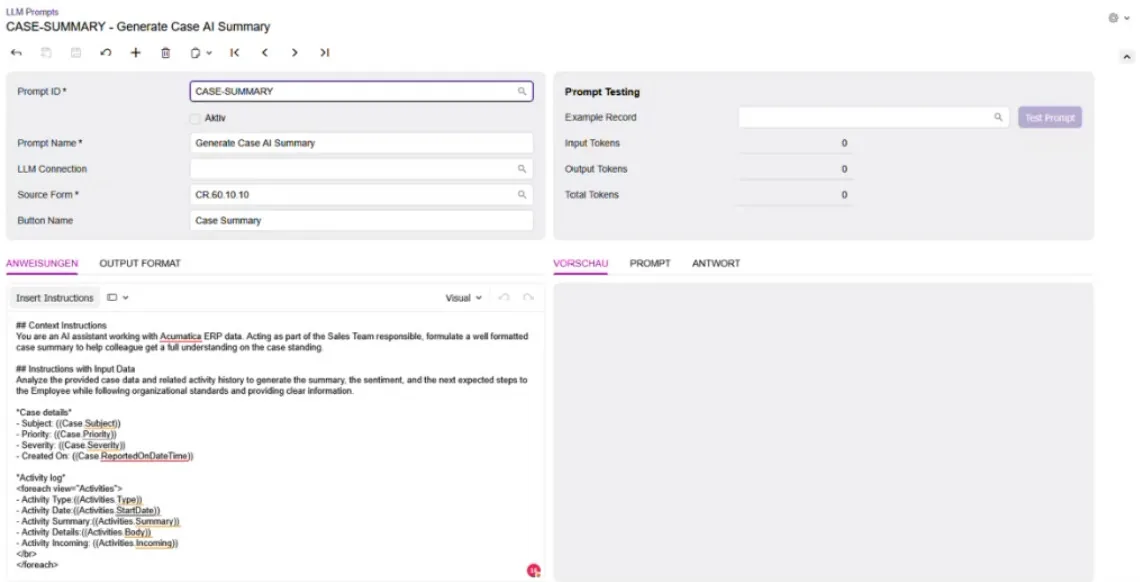Image resolution: width=1140 pixels, height=582 pixels.
Task: Open Prompt ID lookup magnifier
Action: pos(522,92)
